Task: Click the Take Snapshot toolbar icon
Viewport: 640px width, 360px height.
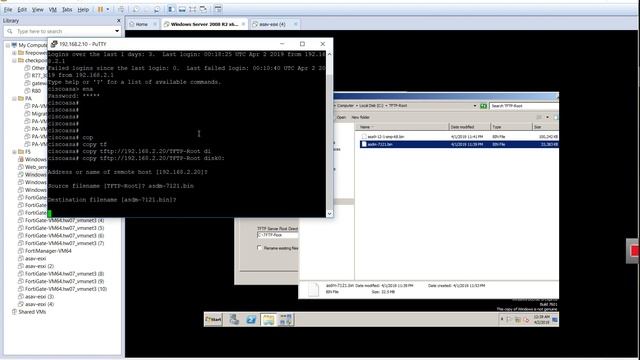Action: [136, 9]
